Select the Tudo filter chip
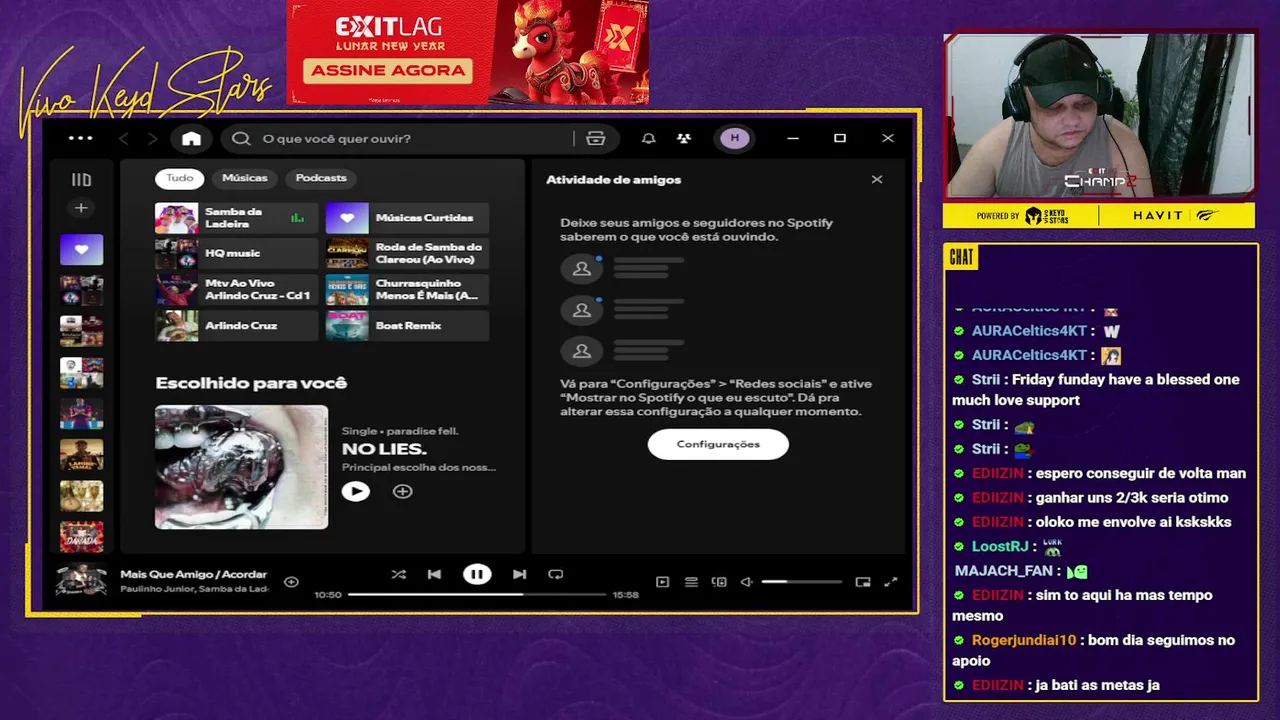The height and width of the screenshot is (720, 1280). pyautogui.click(x=180, y=178)
